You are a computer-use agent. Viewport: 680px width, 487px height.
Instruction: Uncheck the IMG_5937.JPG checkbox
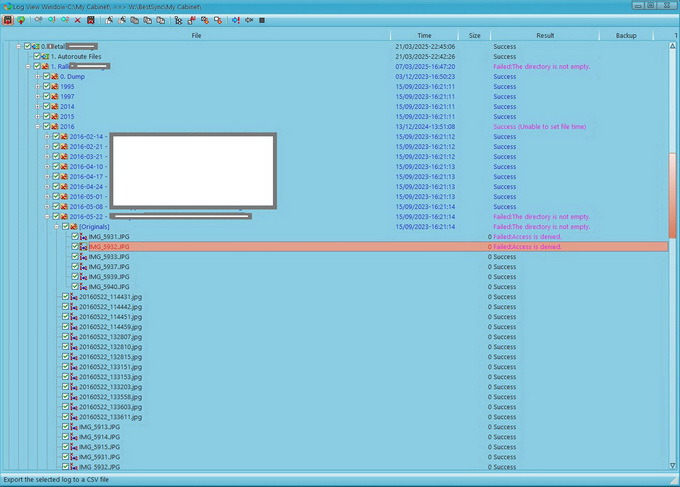pyautogui.click(x=75, y=267)
